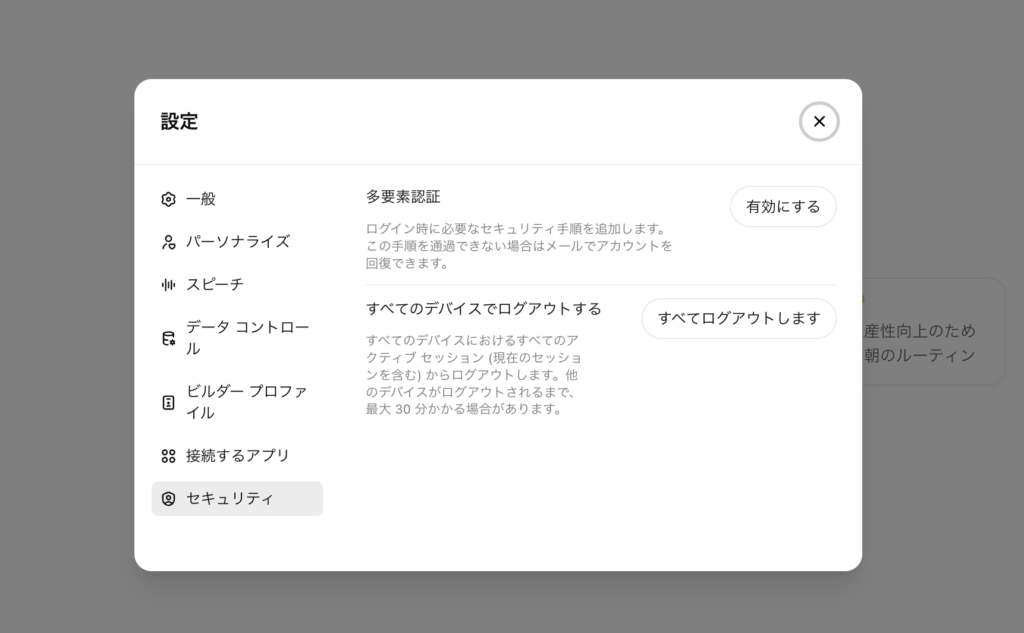Click the person icon beside パーソナライズ
Screen dimensions: 1024x633
pos(168,242)
